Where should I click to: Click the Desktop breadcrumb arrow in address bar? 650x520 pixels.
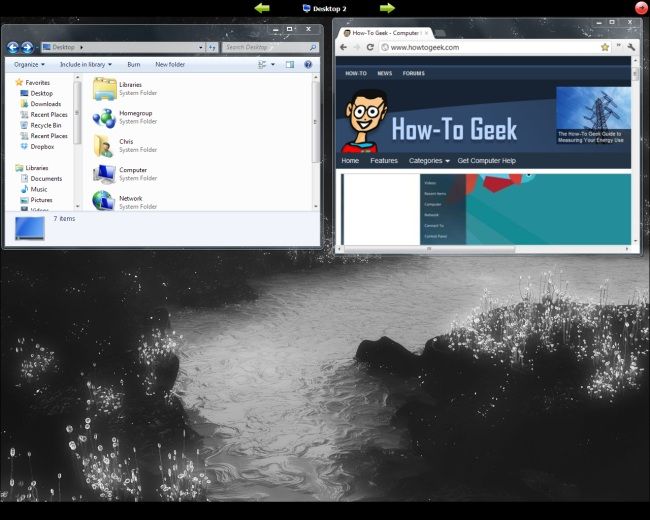(81, 47)
